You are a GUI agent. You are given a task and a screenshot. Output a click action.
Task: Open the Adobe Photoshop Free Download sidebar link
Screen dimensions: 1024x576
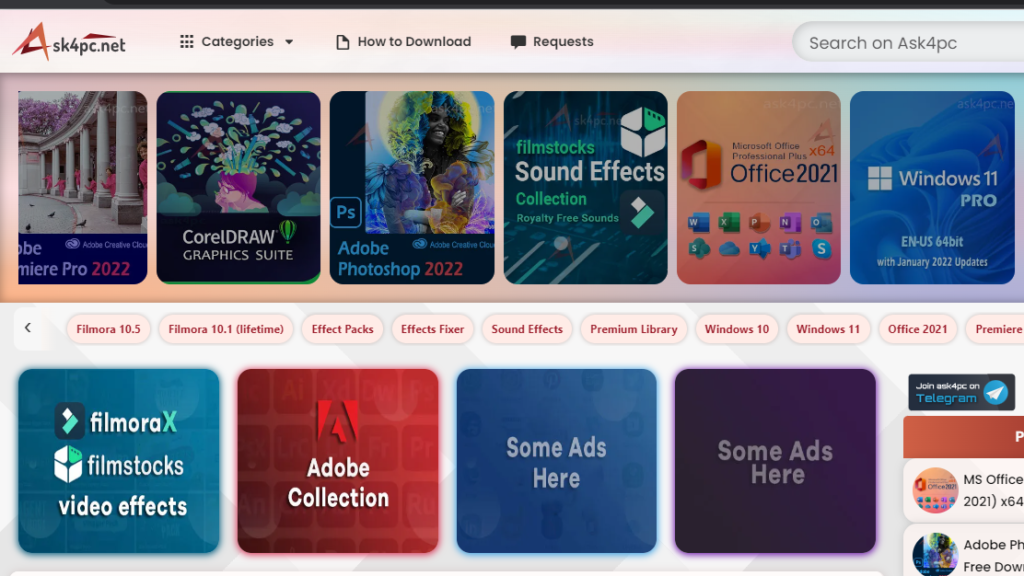tap(993, 555)
